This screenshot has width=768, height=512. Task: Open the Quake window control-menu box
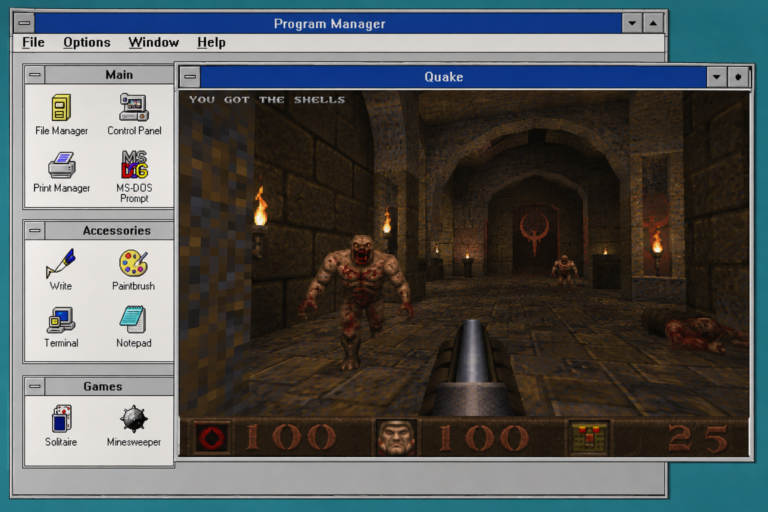190,76
